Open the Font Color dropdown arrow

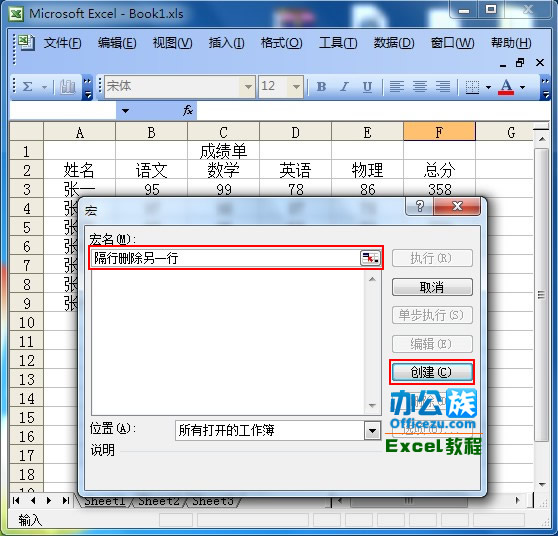[x=522, y=87]
